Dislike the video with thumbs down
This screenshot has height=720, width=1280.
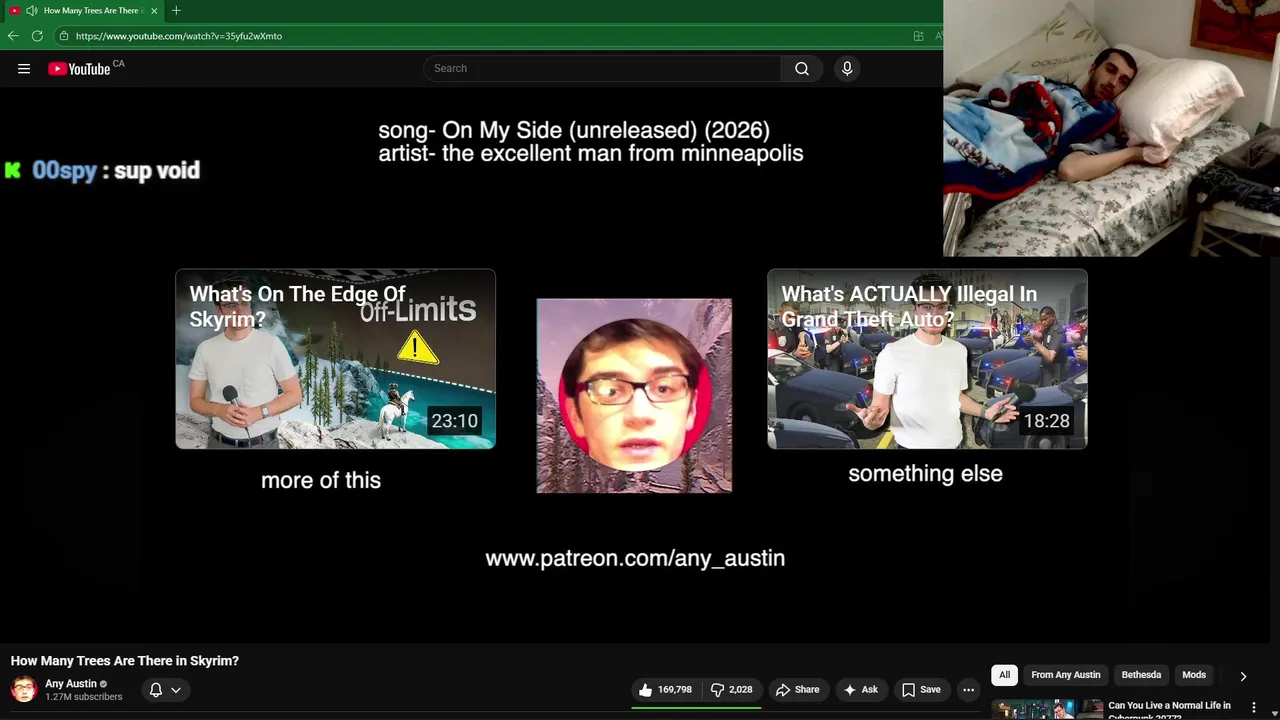pos(732,689)
